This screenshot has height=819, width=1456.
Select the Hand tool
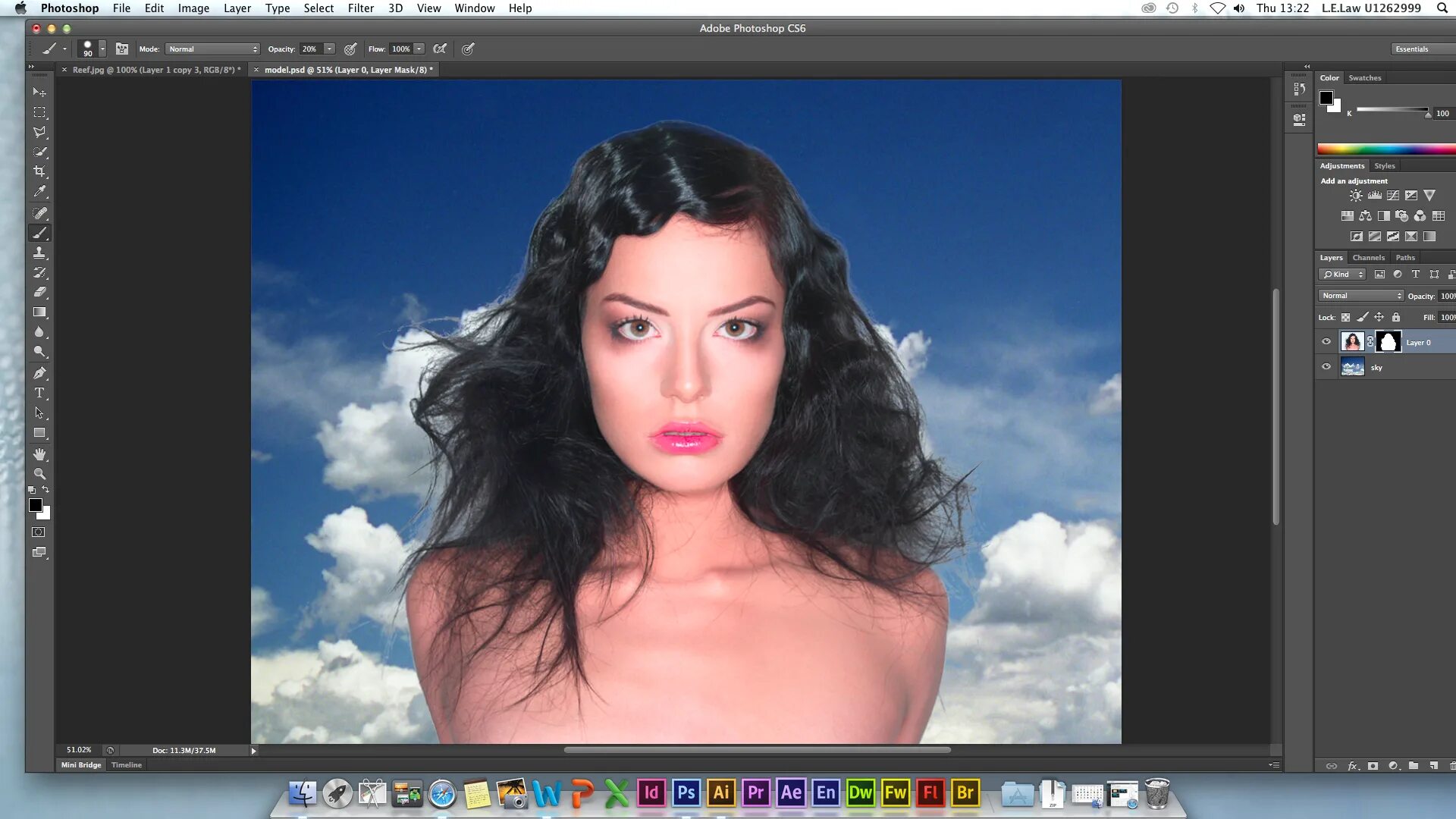[x=39, y=454]
